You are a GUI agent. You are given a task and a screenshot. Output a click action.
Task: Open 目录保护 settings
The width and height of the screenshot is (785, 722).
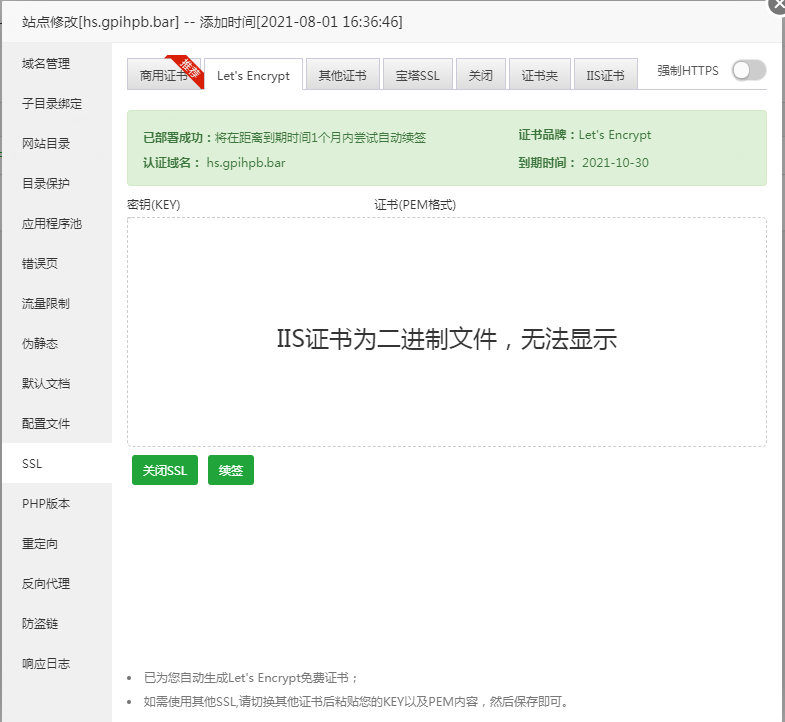(57, 184)
